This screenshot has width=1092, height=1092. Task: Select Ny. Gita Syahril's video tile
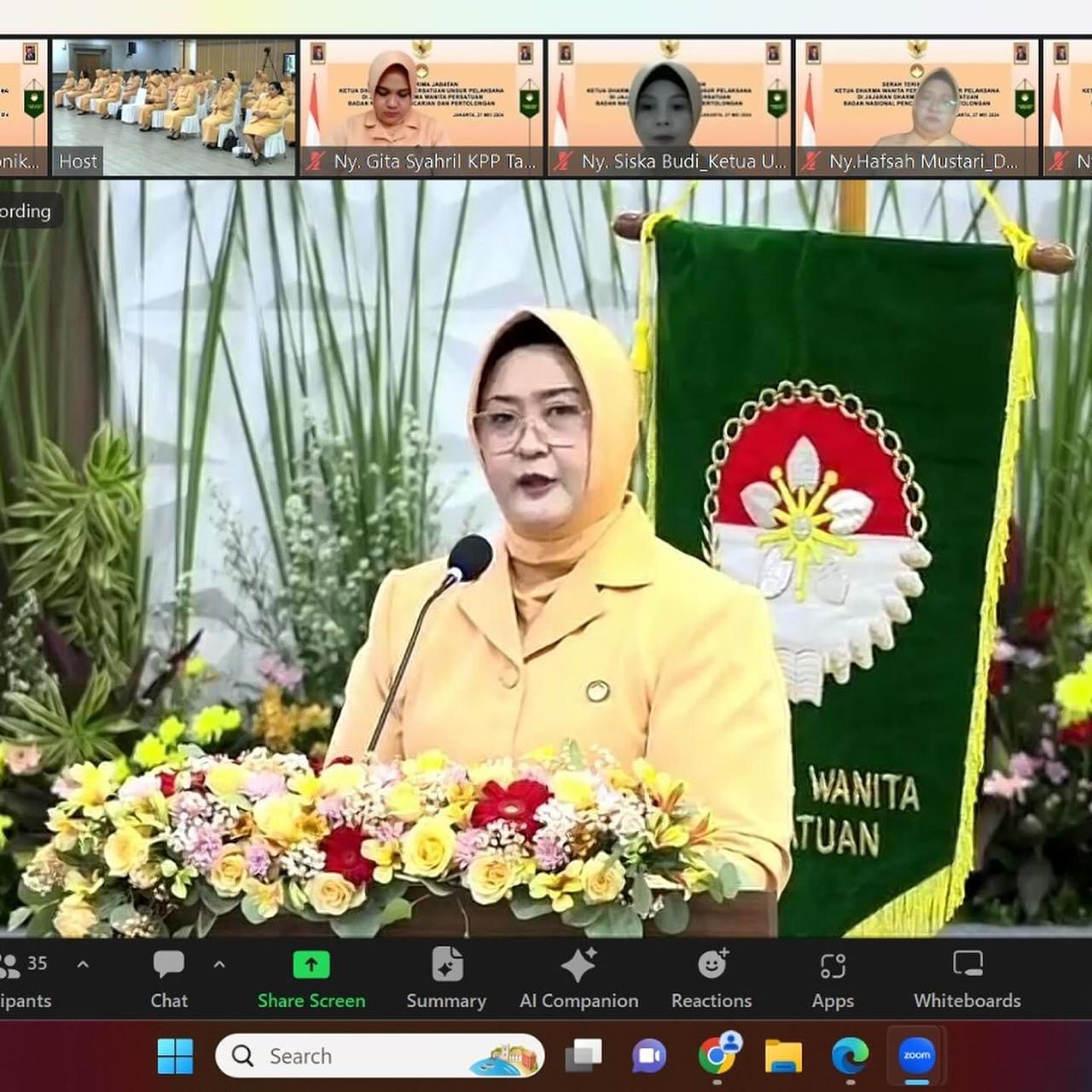pos(421,107)
